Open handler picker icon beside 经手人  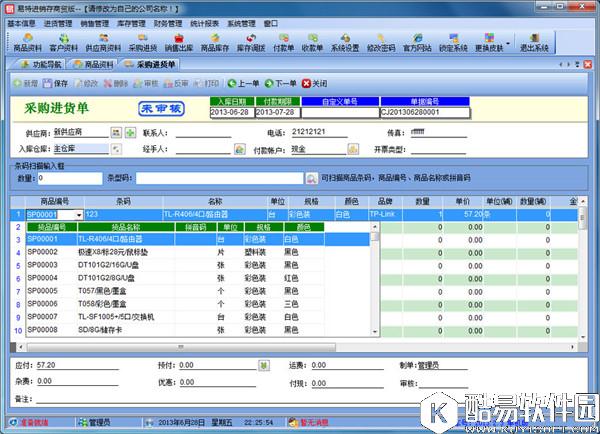(240, 149)
